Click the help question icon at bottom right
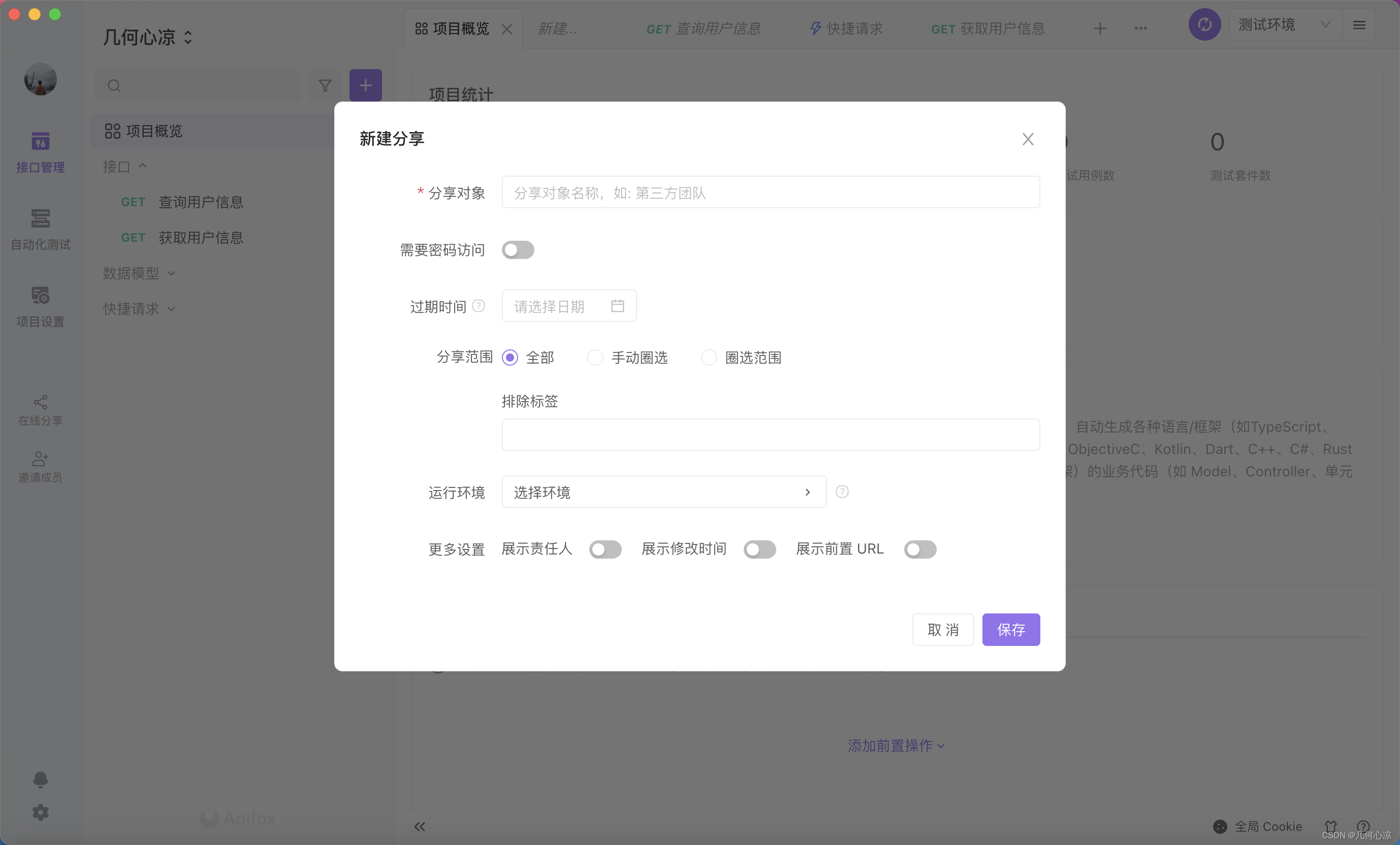 pyautogui.click(x=1363, y=826)
